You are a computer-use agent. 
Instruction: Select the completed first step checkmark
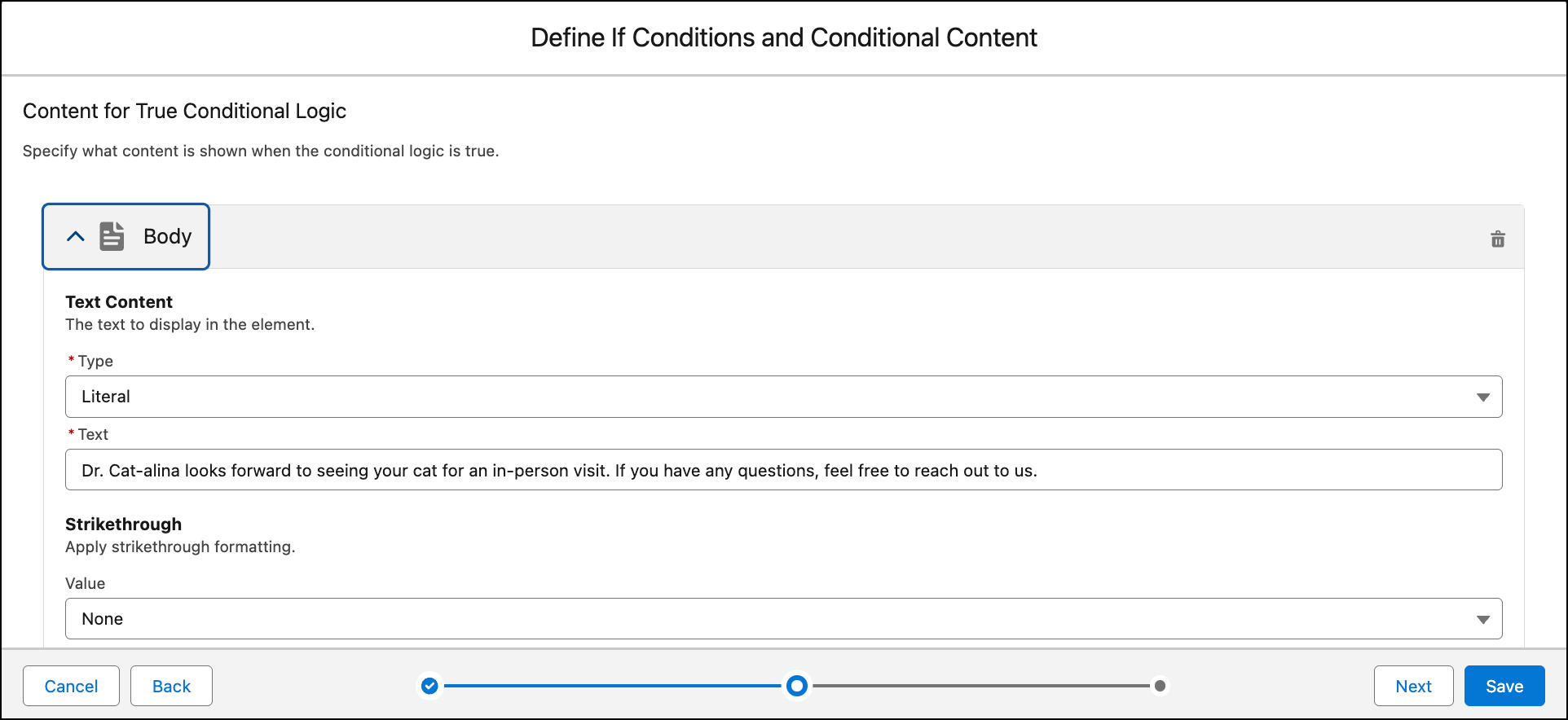coord(429,686)
